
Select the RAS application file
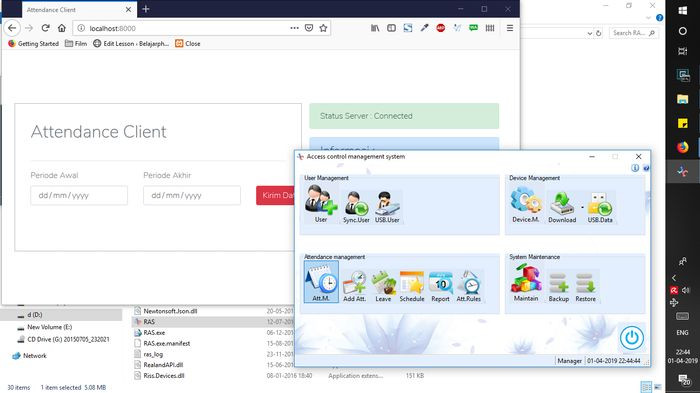coord(149,322)
